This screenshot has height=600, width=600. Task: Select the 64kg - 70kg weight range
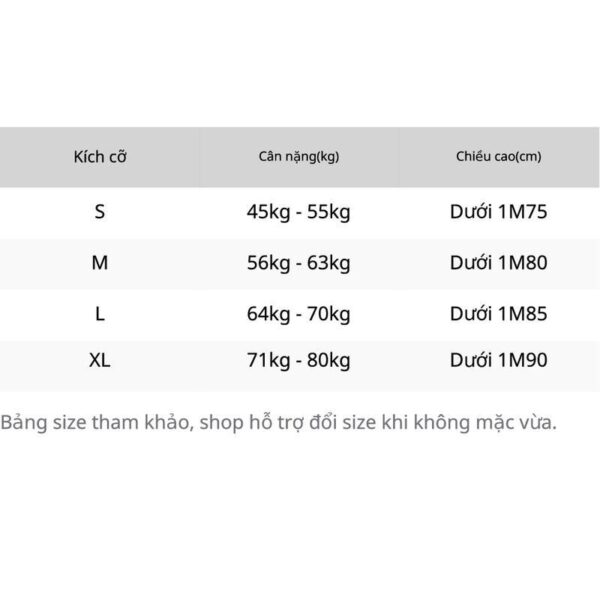pos(298,315)
